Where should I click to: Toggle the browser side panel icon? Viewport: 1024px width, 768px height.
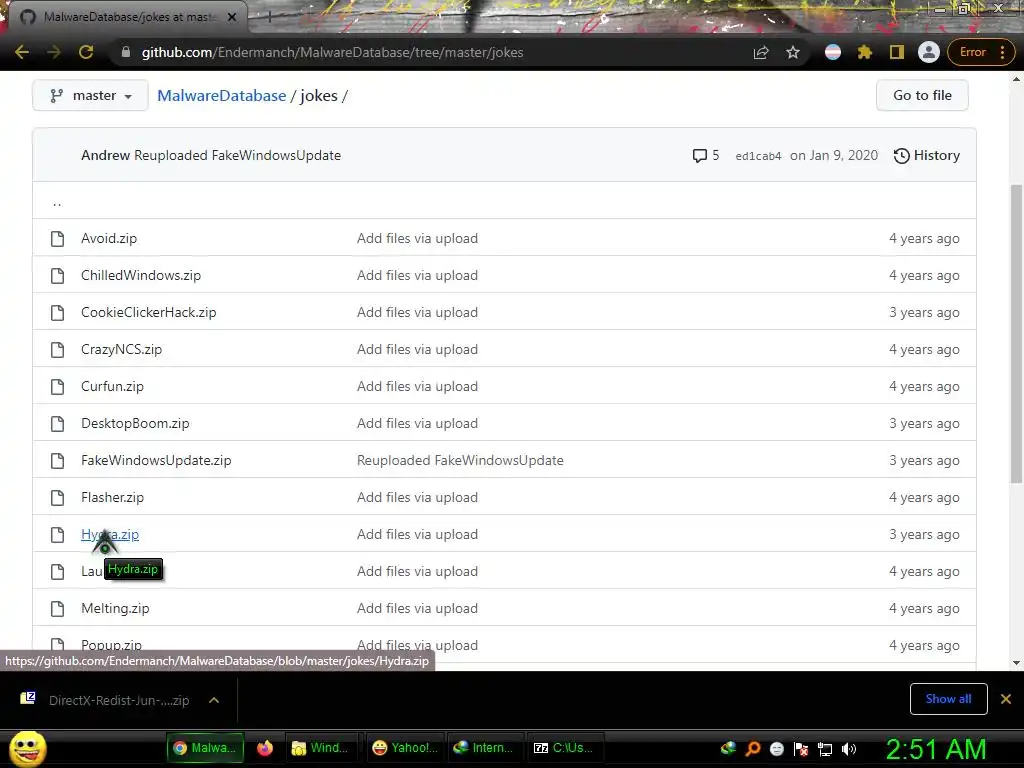pos(897,52)
